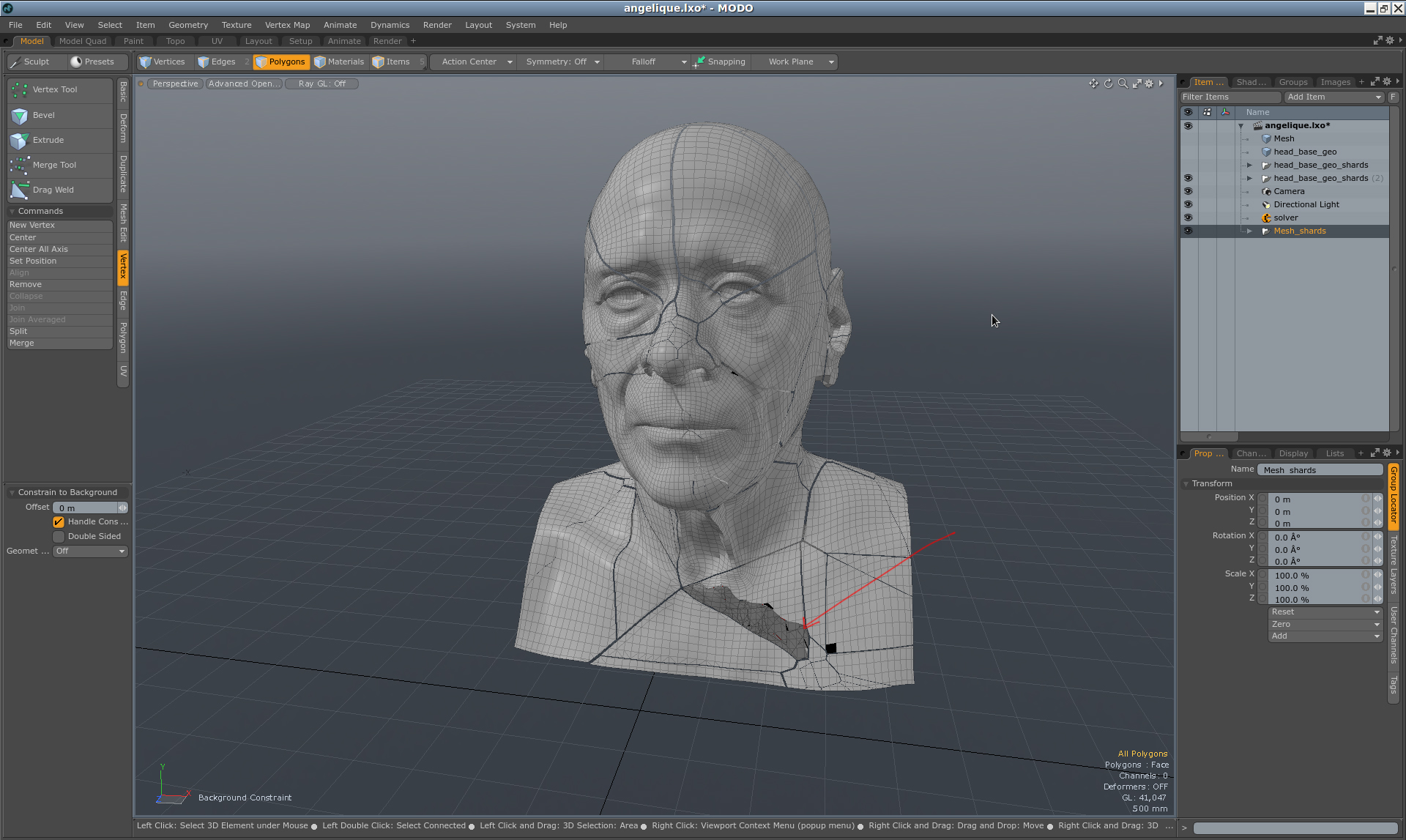Toggle Snapping on or off
Screen dimensions: 1406x840
(720, 62)
